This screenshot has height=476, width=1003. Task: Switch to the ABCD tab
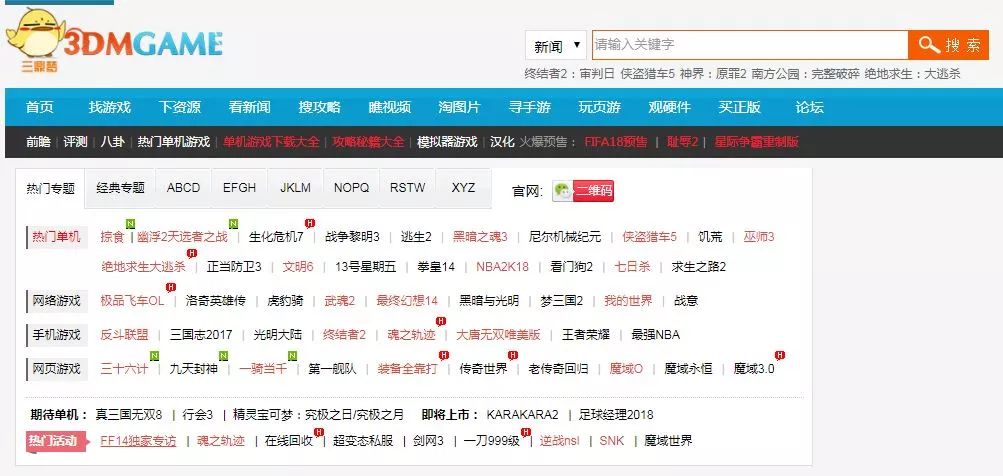click(x=184, y=188)
